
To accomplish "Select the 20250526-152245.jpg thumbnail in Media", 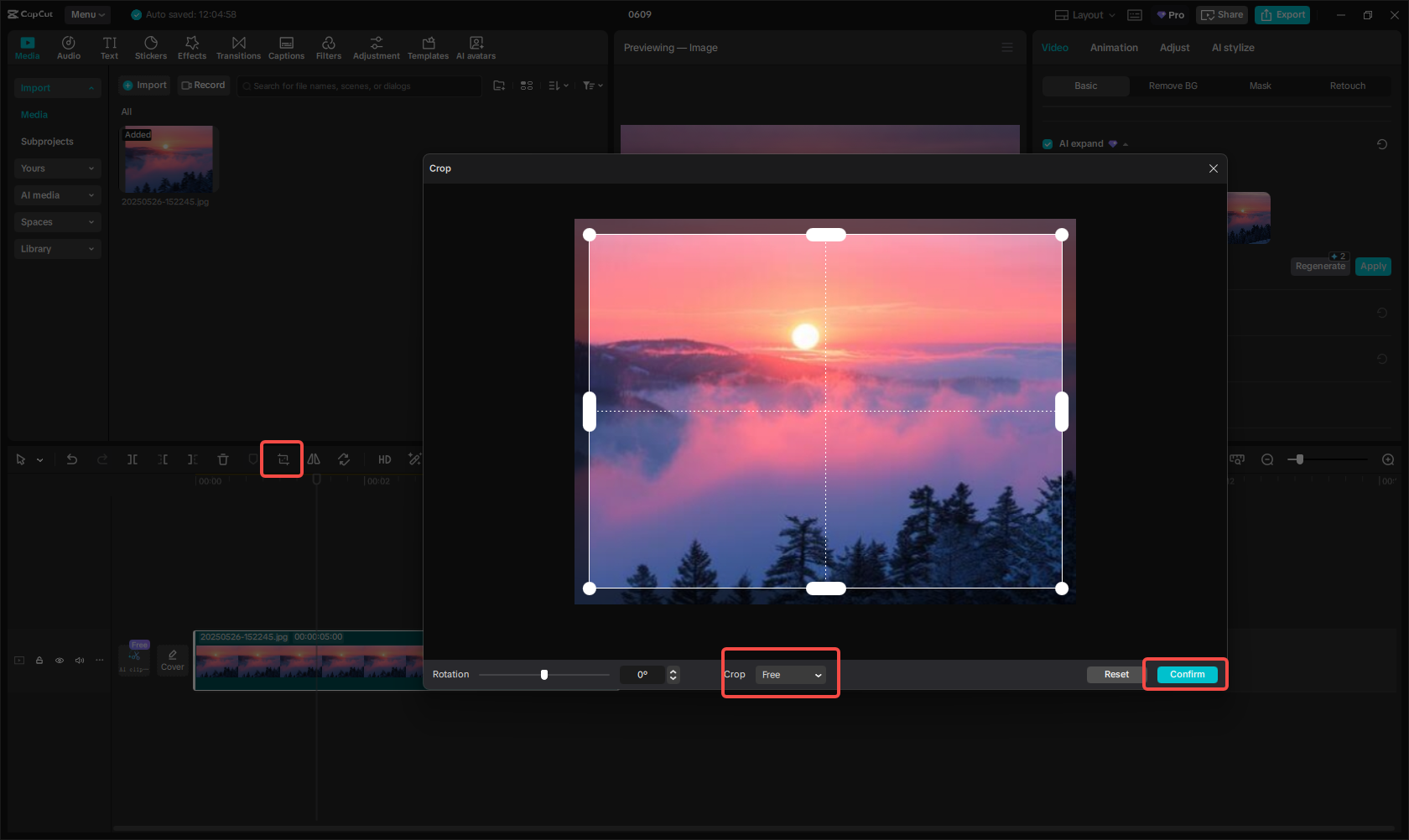I will click(x=168, y=159).
